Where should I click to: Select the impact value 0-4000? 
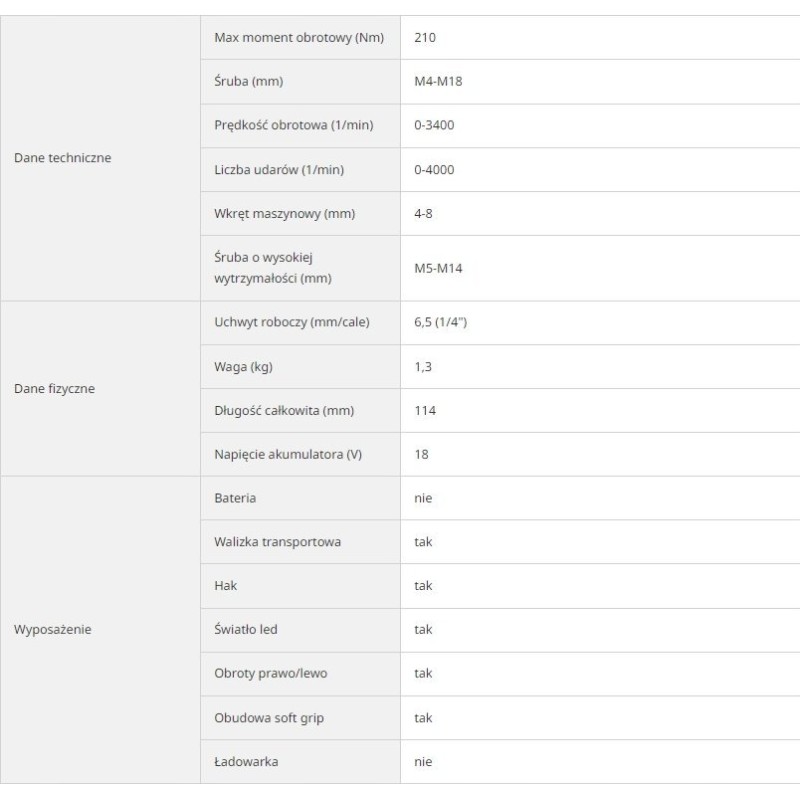tap(434, 170)
